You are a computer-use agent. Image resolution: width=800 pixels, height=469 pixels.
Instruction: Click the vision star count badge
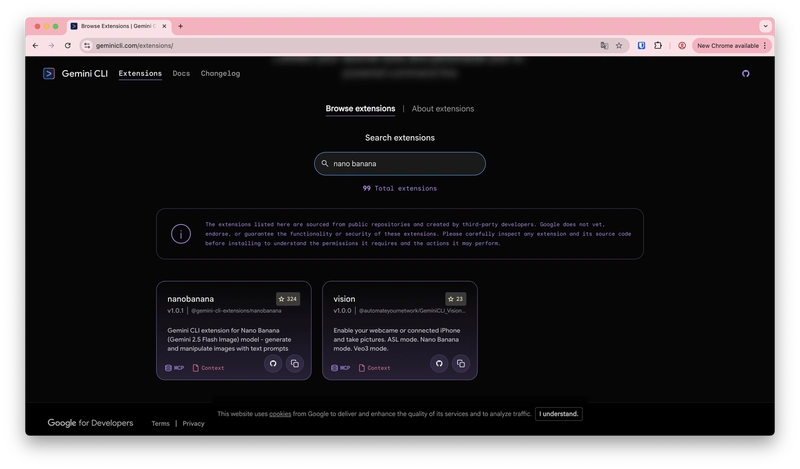[x=455, y=299]
